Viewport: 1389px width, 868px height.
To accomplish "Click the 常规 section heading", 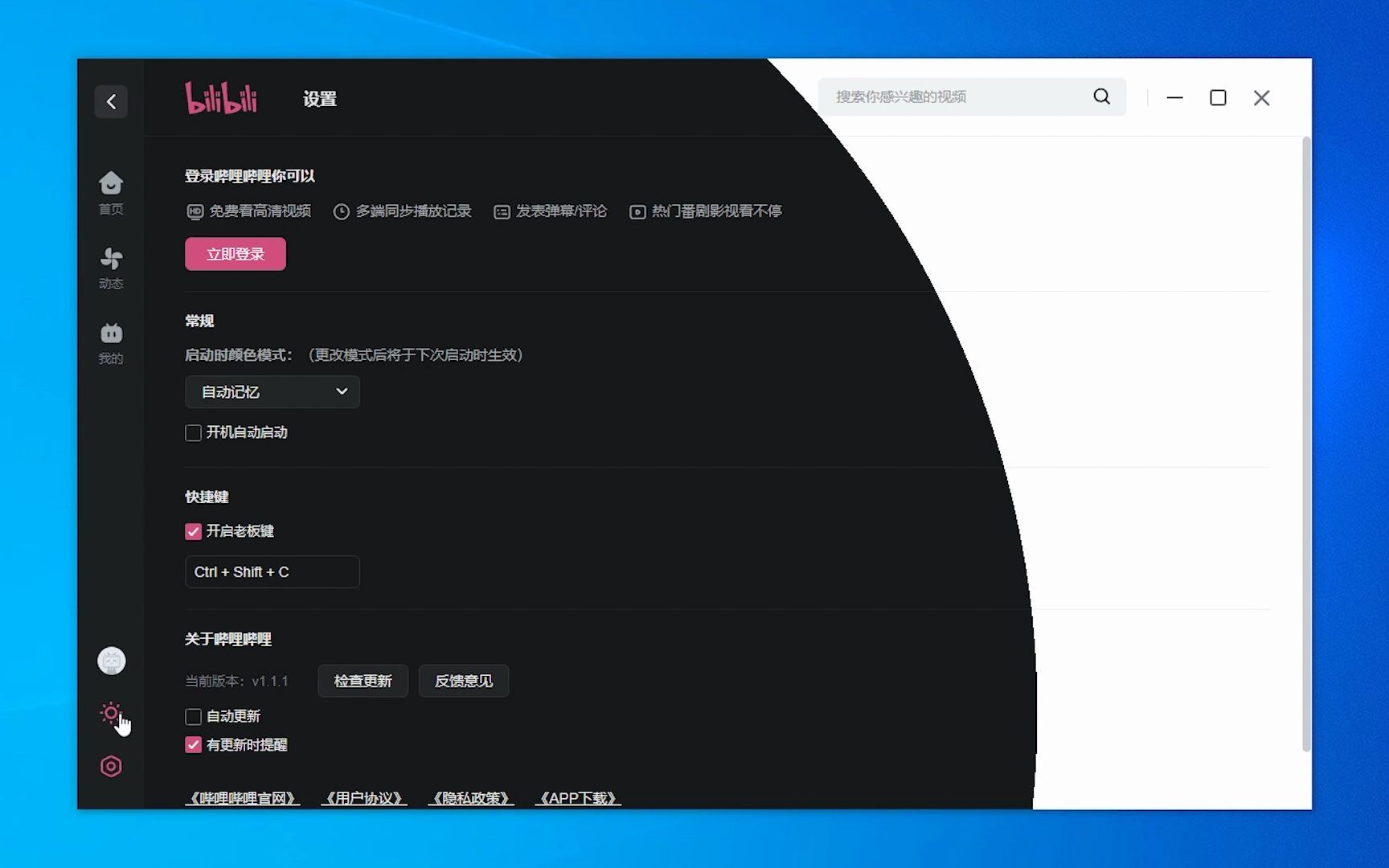I will coord(199,321).
